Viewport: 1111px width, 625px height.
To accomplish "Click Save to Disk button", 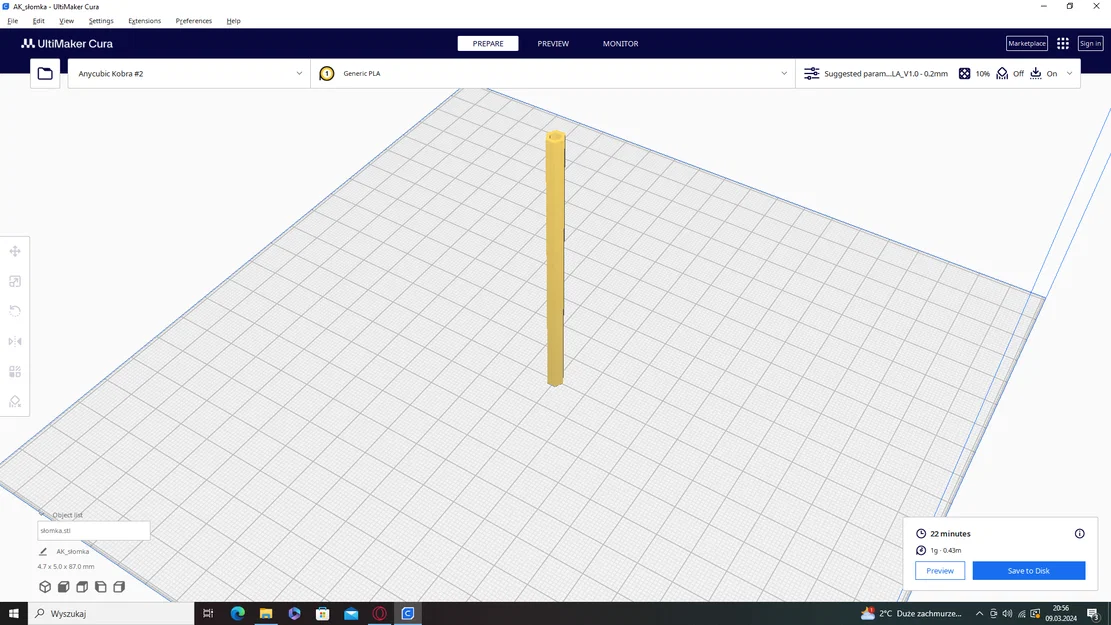I will [1028, 570].
